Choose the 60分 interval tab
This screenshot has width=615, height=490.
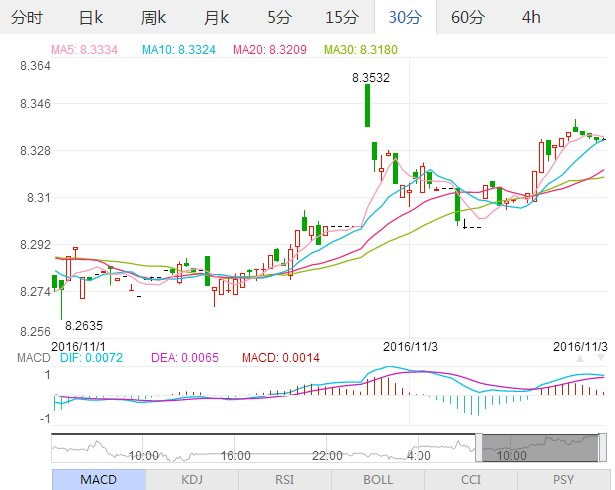tap(468, 17)
